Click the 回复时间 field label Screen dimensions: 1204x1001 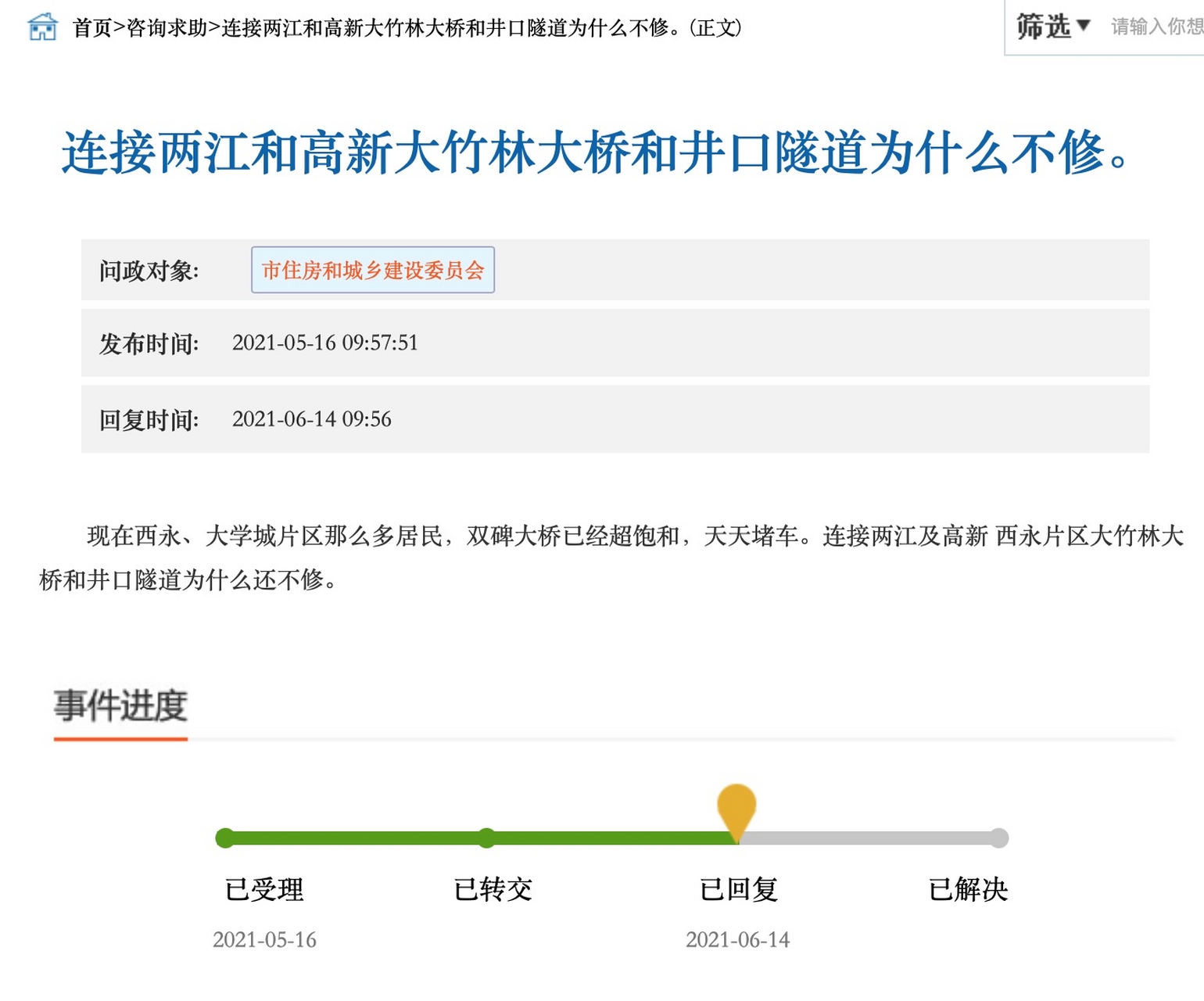tap(149, 420)
